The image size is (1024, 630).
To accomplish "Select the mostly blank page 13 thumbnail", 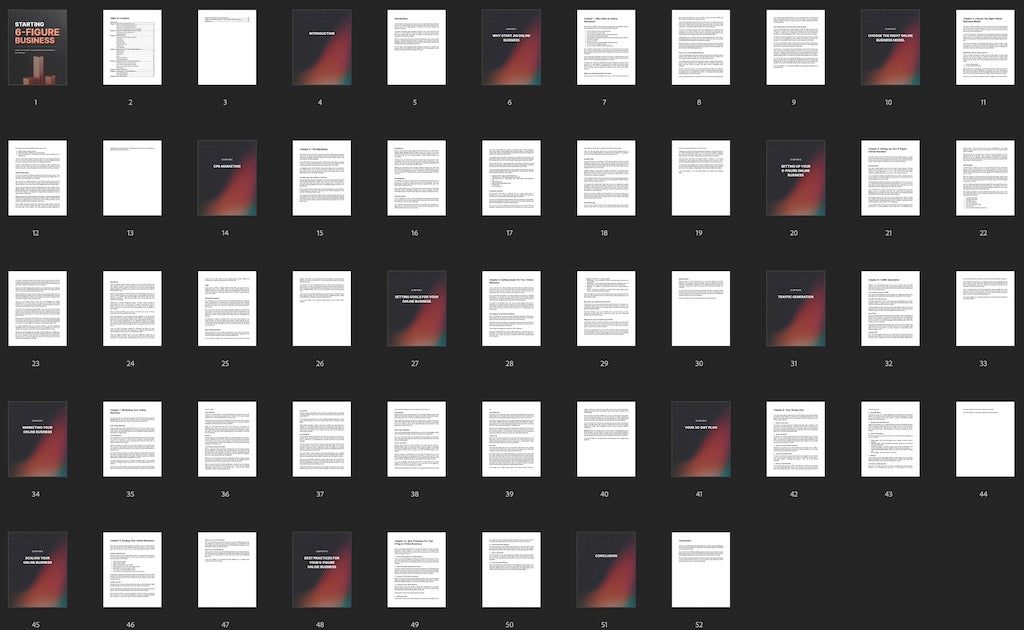I will point(131,178).
